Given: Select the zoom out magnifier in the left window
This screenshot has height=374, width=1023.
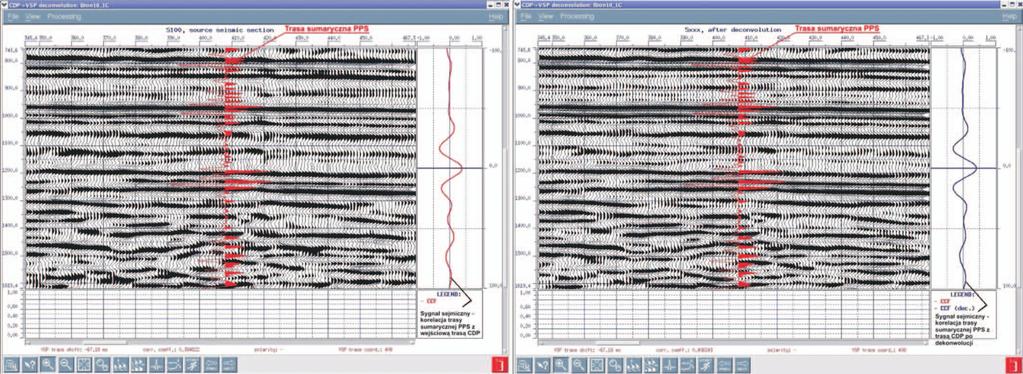Looking at the screenshot, I should tap(67, 365).
